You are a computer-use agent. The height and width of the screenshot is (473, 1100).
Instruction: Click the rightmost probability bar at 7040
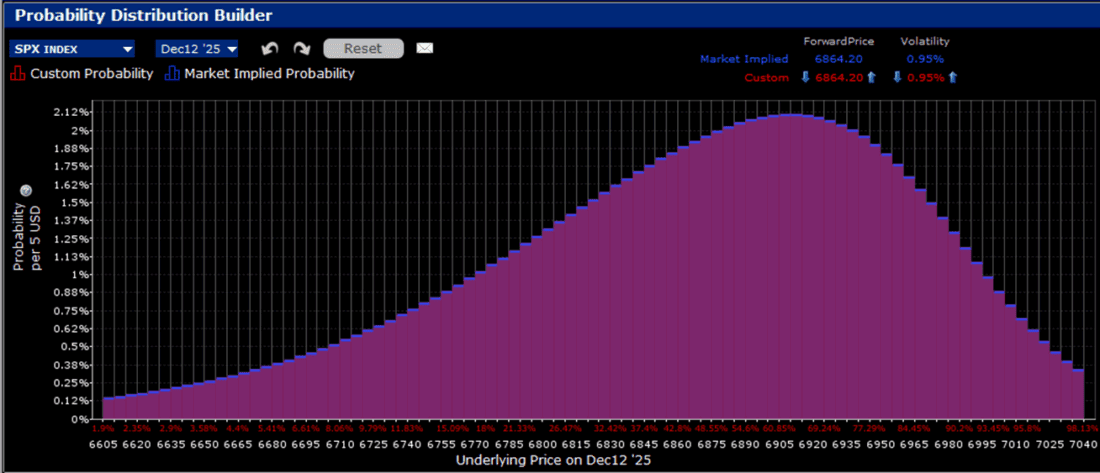pyautogui.click(x=1078, y=394)
